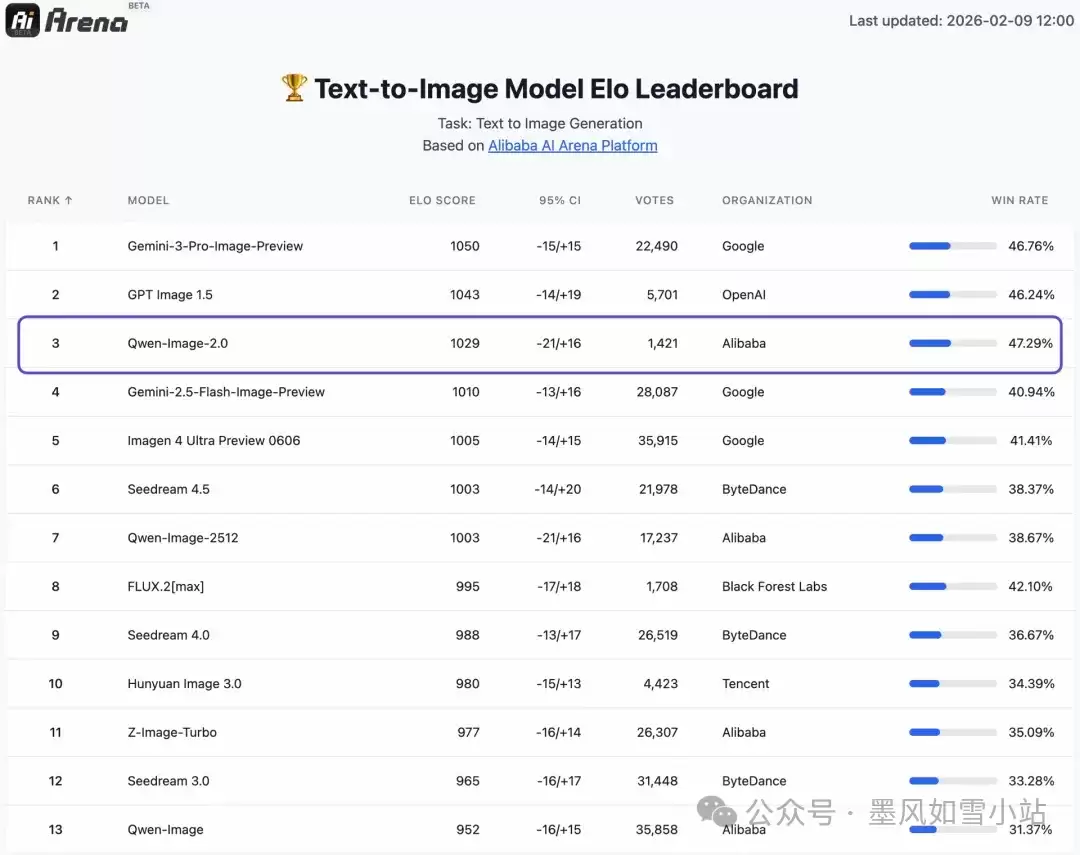Select the highlighted Qwen-Image-2.0 row
The width and height of the screenshot is (1080, 855).
pos(540,344)
